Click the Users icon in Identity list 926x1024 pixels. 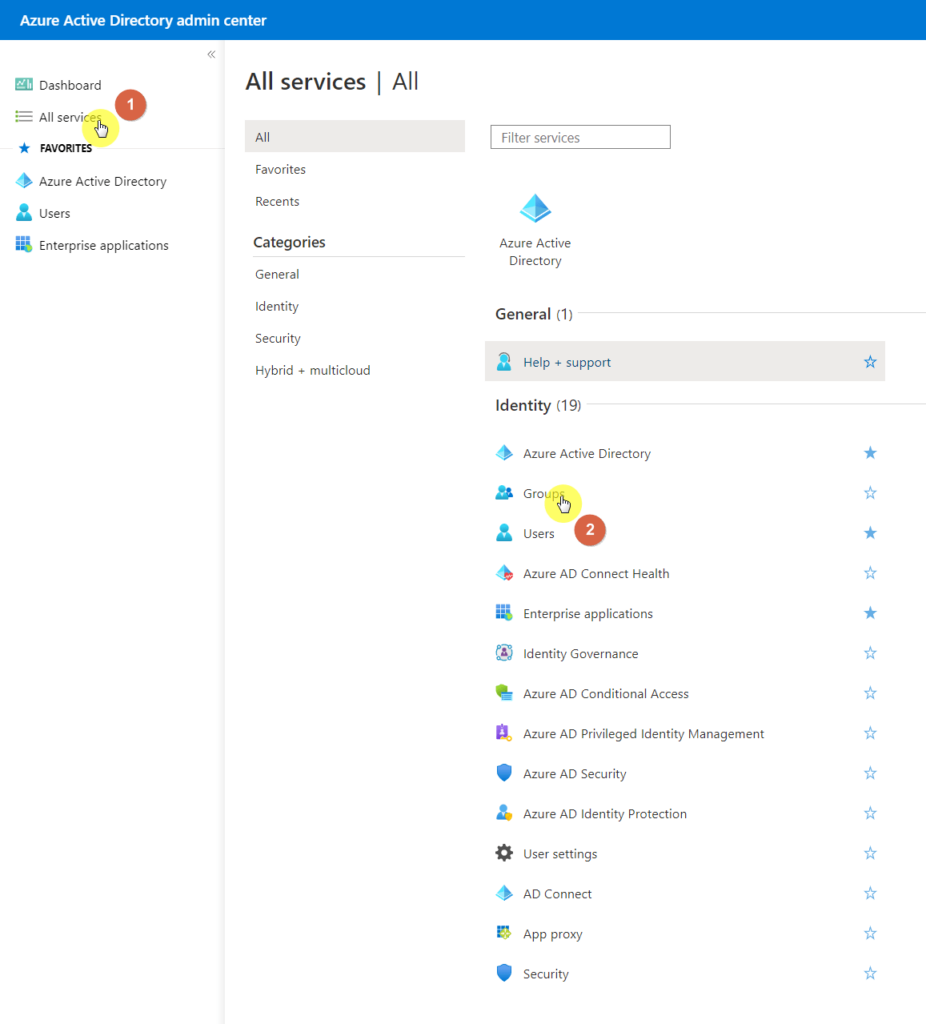[x=504, y=533]
